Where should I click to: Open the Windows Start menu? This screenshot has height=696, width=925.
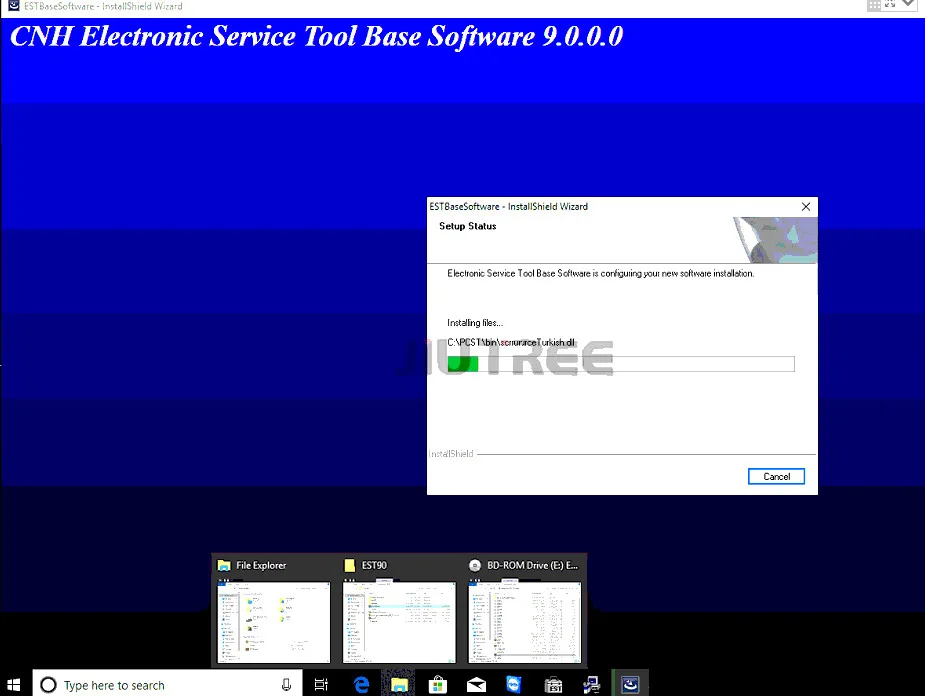pyautogui.click(x=14, y=685)
